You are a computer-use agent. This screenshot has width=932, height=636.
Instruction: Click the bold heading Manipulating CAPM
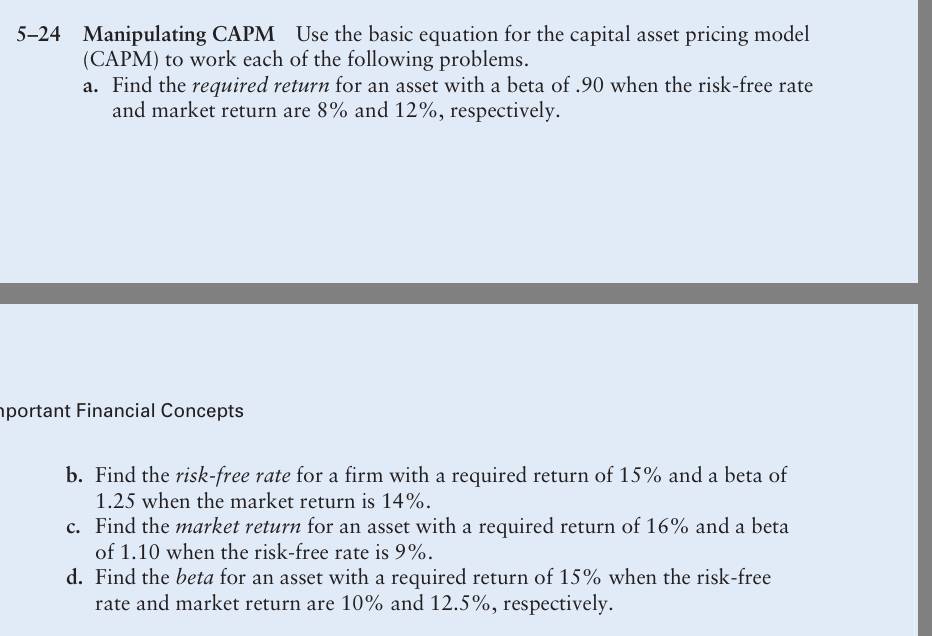pyautogui.click(x=178, y=34)
